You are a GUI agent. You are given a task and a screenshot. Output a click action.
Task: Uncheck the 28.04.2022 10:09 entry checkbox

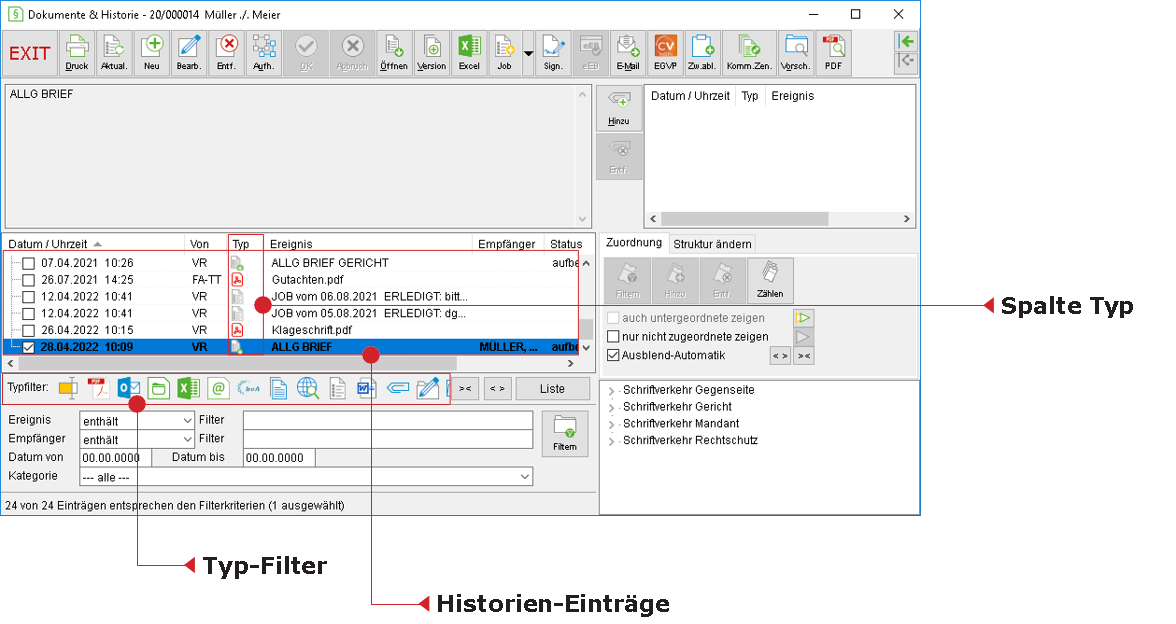click(28, 347)
